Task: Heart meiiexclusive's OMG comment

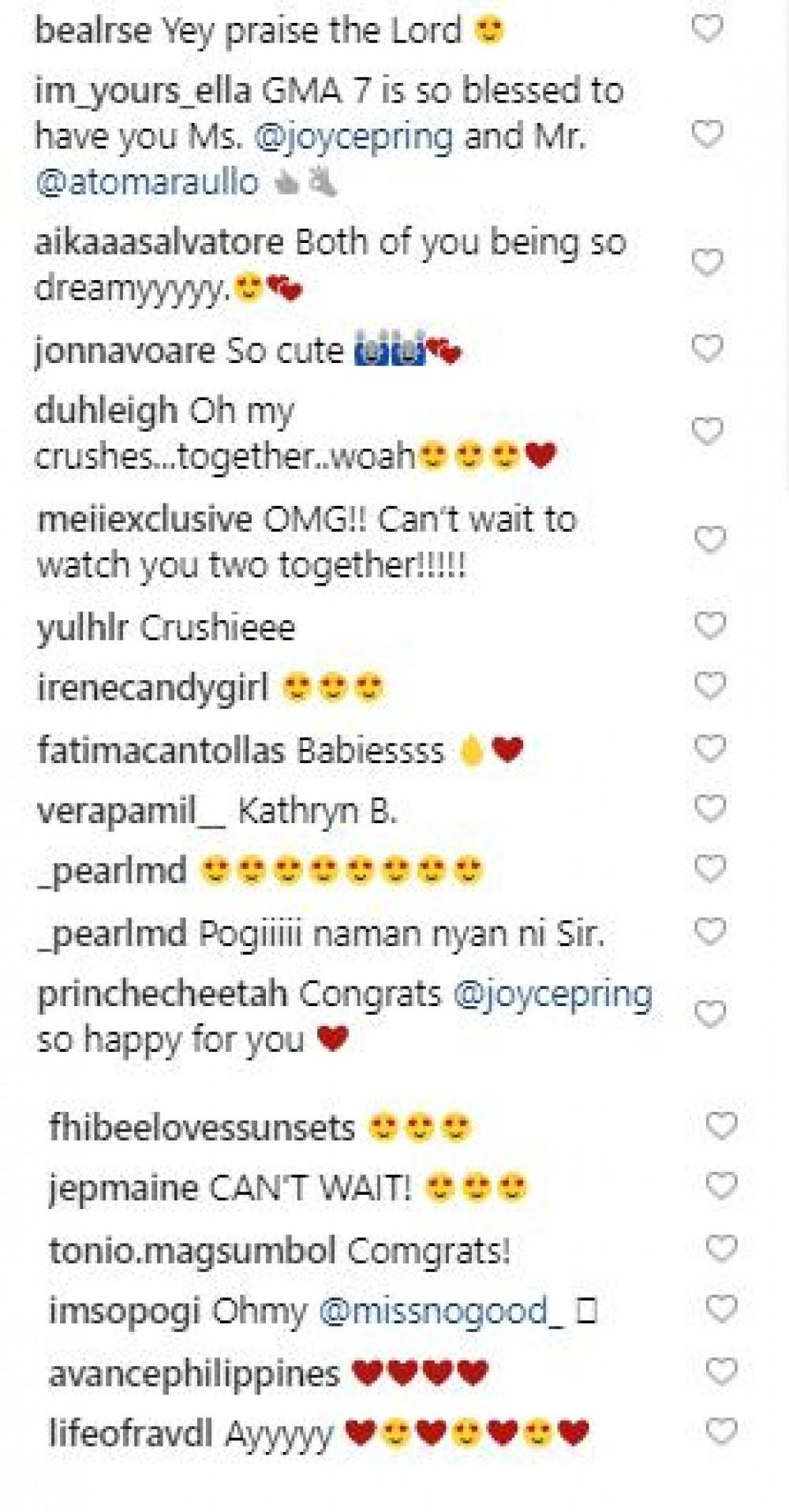Action: pyautogui.click(x=709, y=540)
